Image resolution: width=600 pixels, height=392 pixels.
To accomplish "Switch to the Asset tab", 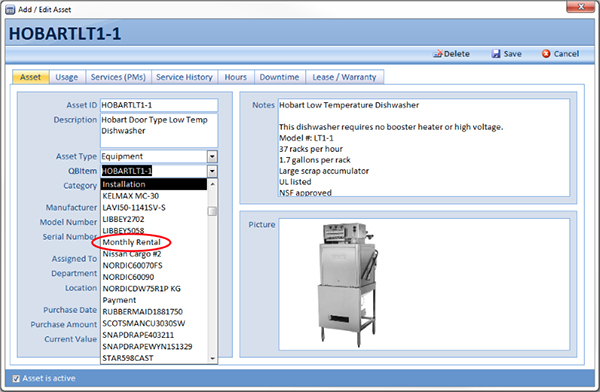I will [31, 77].
